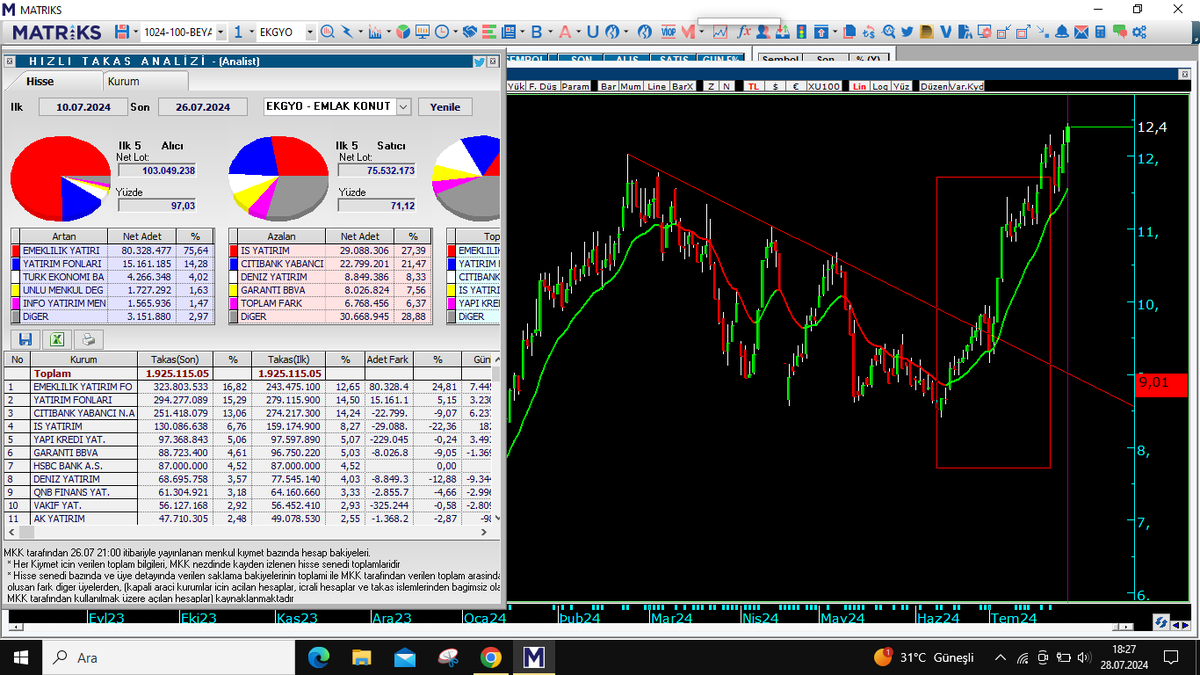Image resolution: width=1200 pixels, height=675 pixels.
Task: Open dropdown arrow beside red A icon
Action: (577, 32)
